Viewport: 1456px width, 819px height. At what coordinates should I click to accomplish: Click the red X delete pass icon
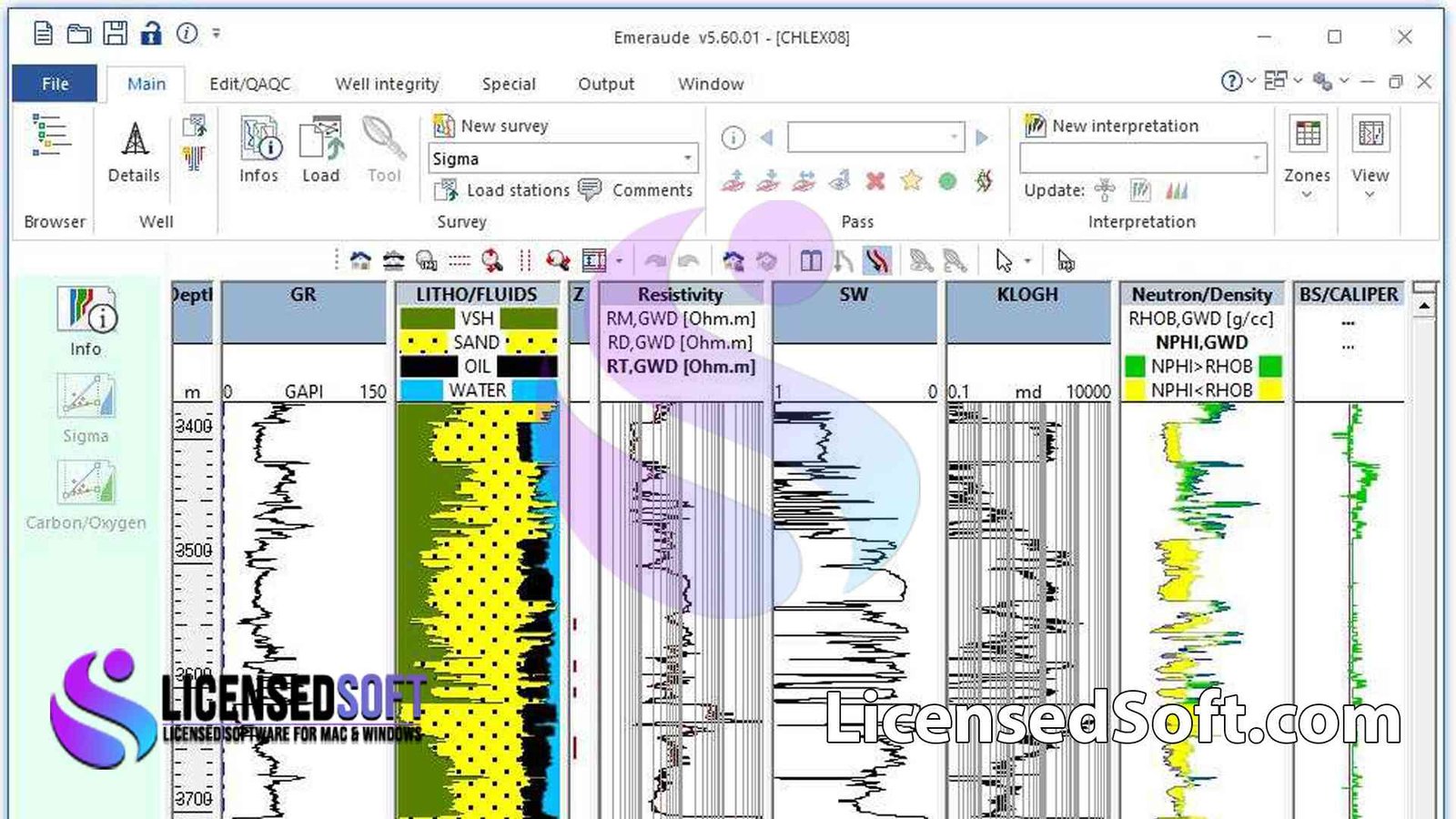pyautogui.click(x=875, y=181)
